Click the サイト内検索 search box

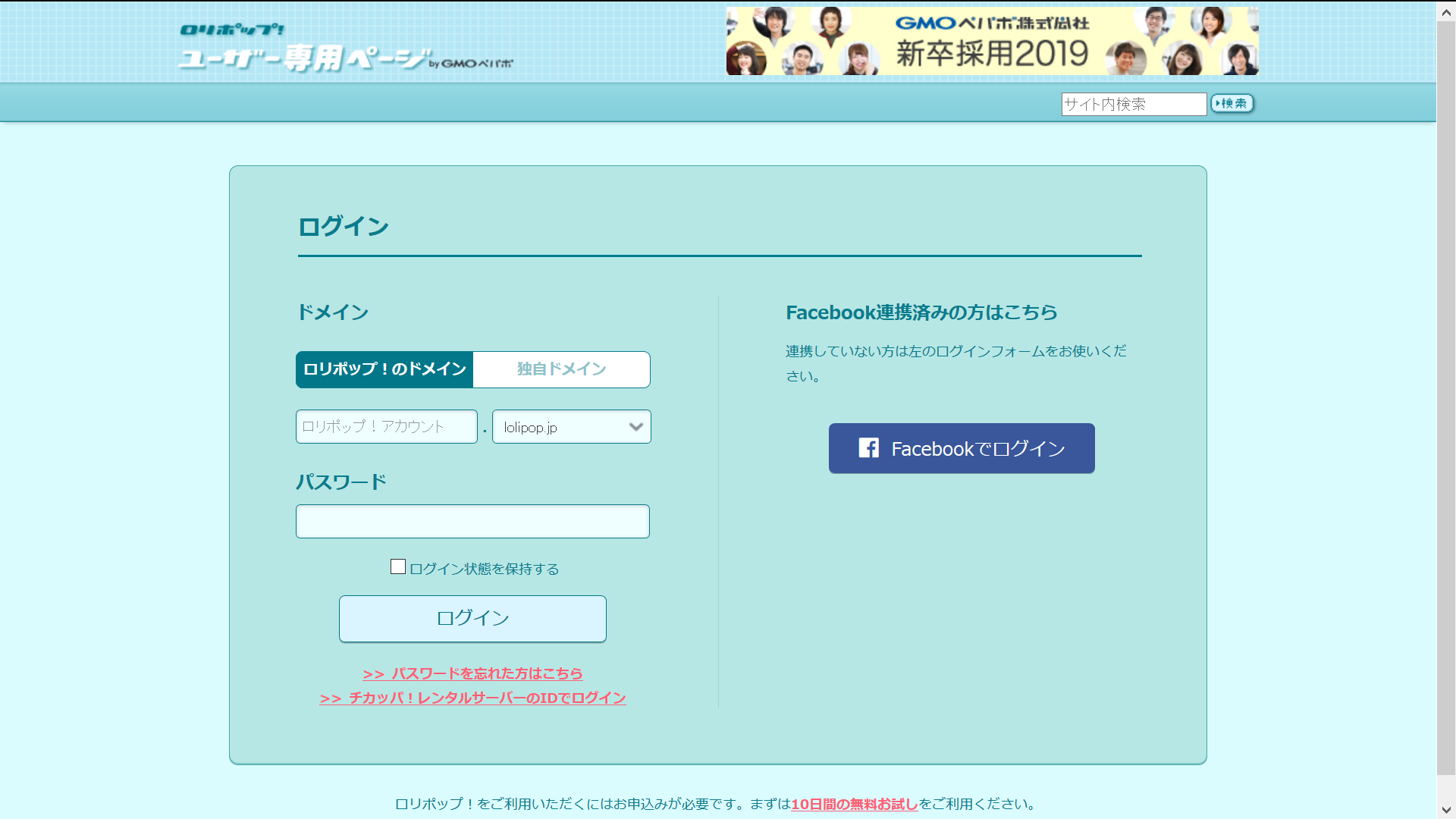click(1133, 104)
